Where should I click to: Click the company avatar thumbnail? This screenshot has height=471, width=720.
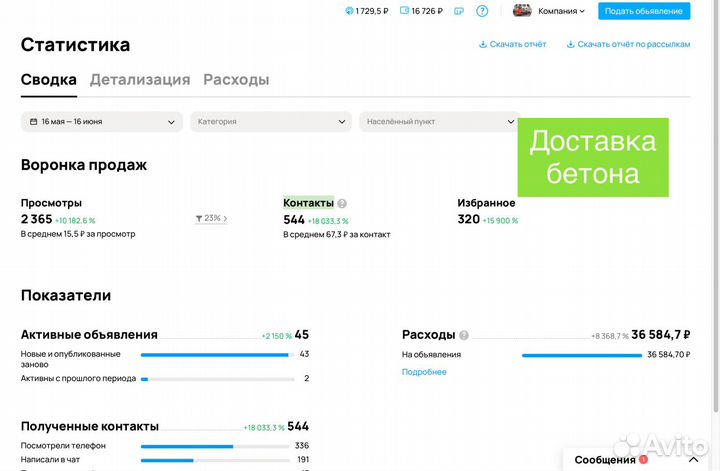[x=522, y=11]
